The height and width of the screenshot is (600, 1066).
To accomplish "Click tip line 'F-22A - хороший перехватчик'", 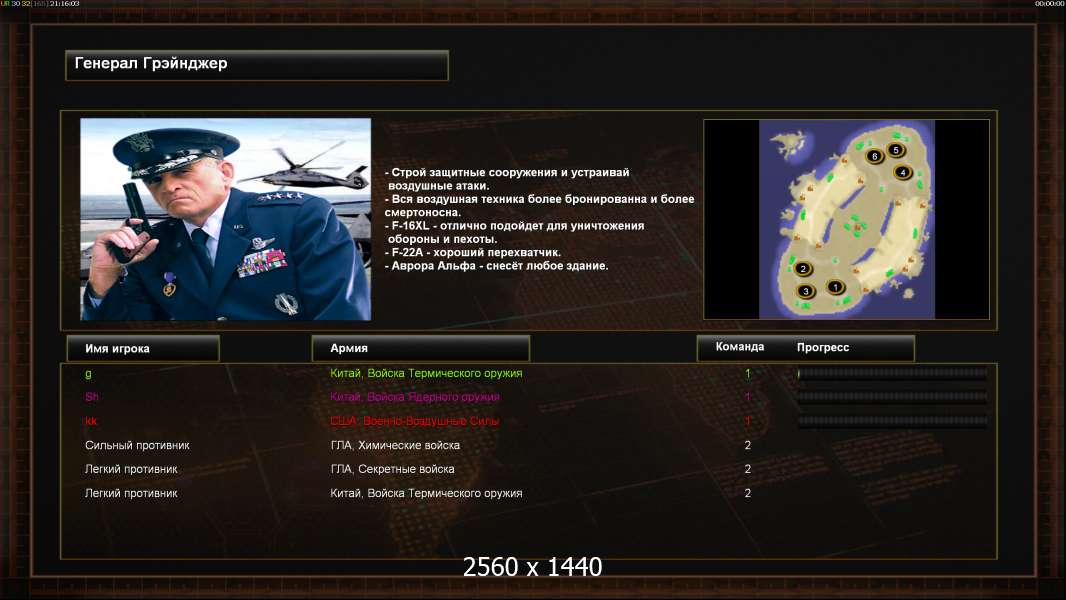I will click(472, 252).
